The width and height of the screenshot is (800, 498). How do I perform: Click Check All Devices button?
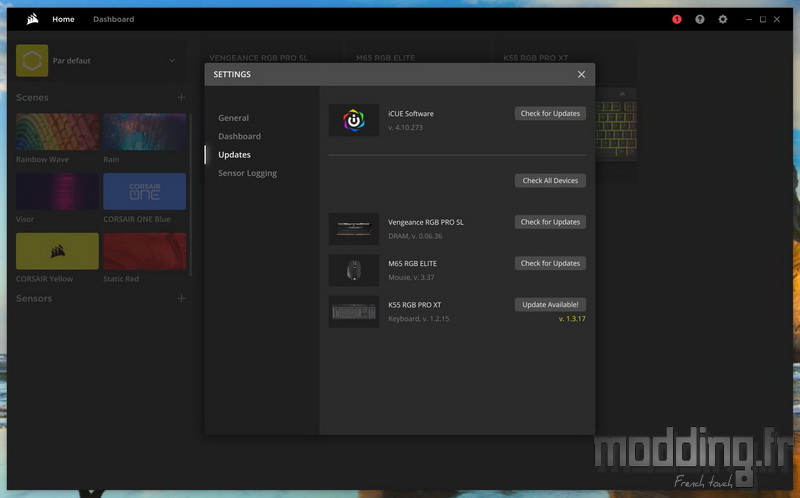coord(550,181)
